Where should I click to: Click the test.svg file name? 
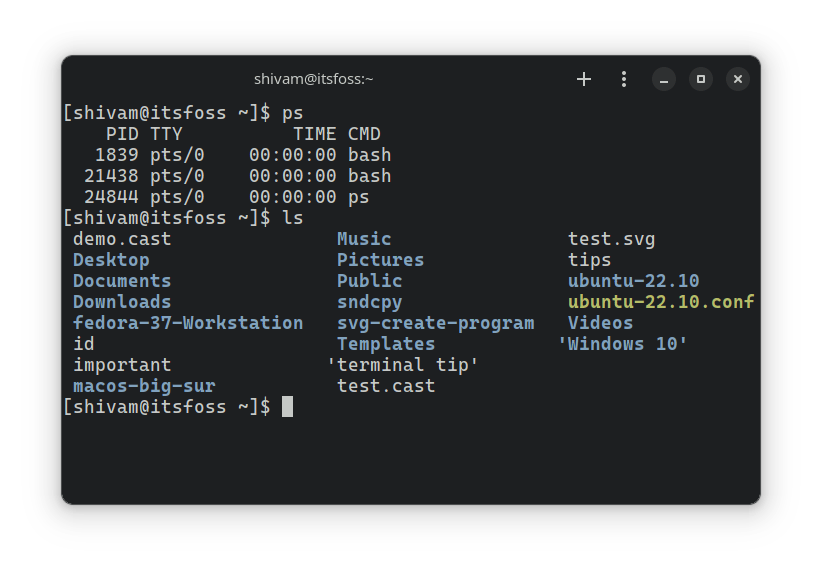click(x=611, y=239)
